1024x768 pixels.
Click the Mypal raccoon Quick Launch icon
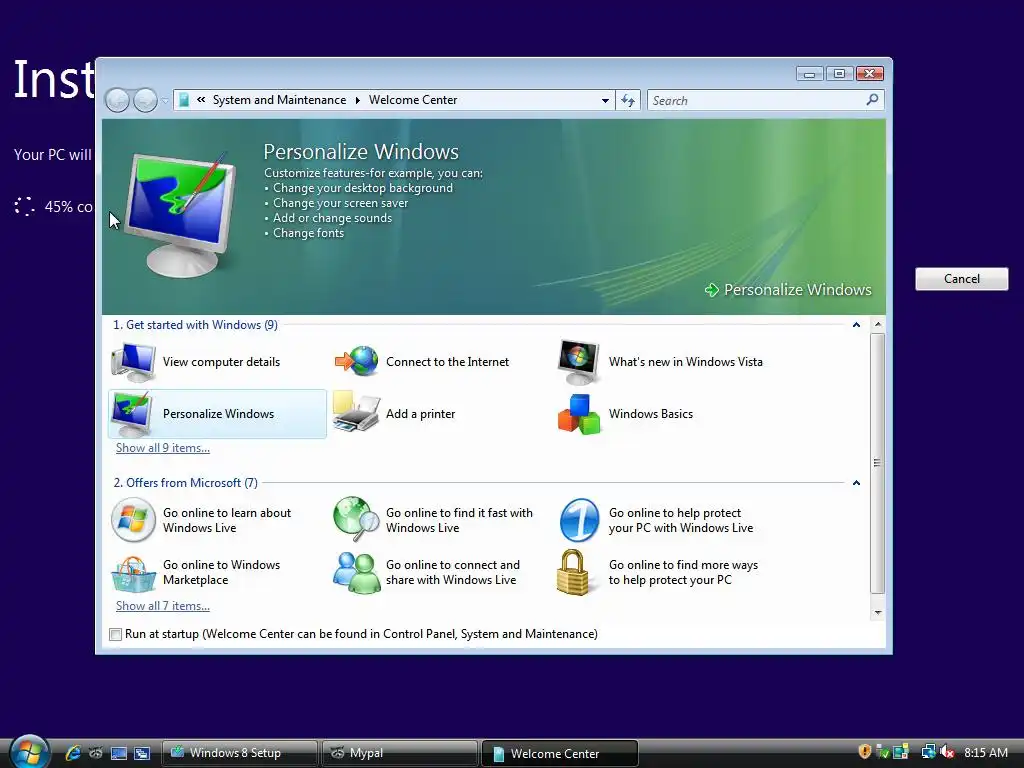click(x=96, y=753)
